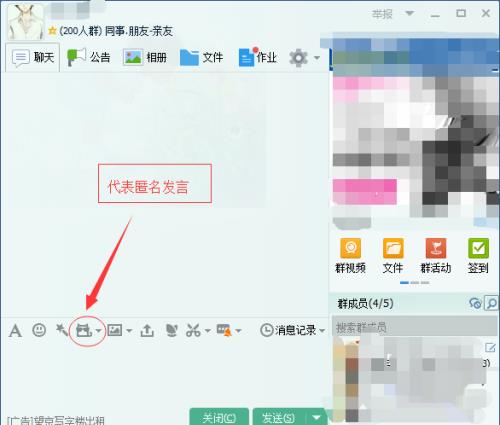The height and width of the screenshot is (425, 500).
Task: Click the flower gift icon
Action: point(171,330)
